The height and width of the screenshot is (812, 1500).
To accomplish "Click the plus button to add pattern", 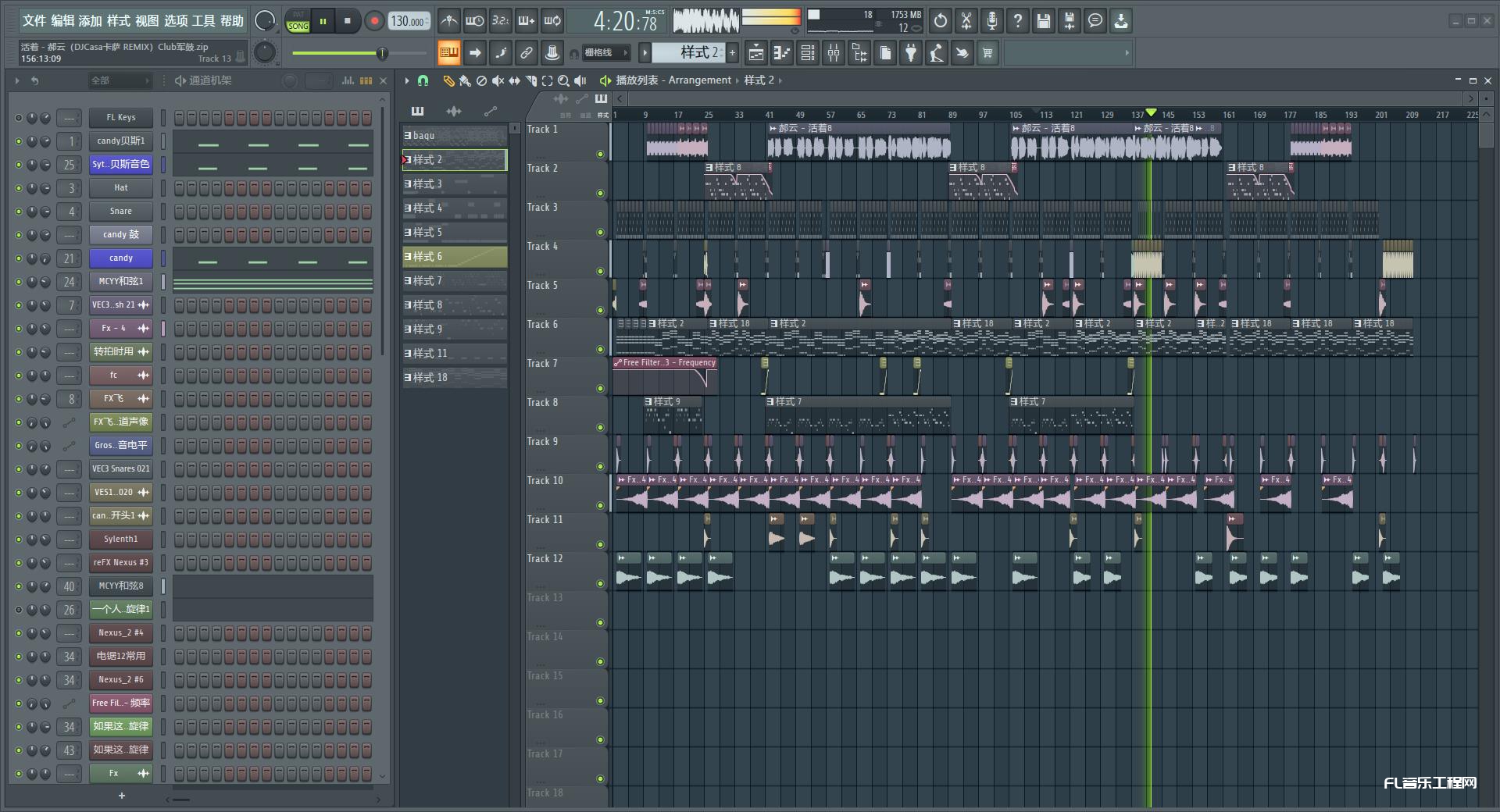I will [732, 53].
